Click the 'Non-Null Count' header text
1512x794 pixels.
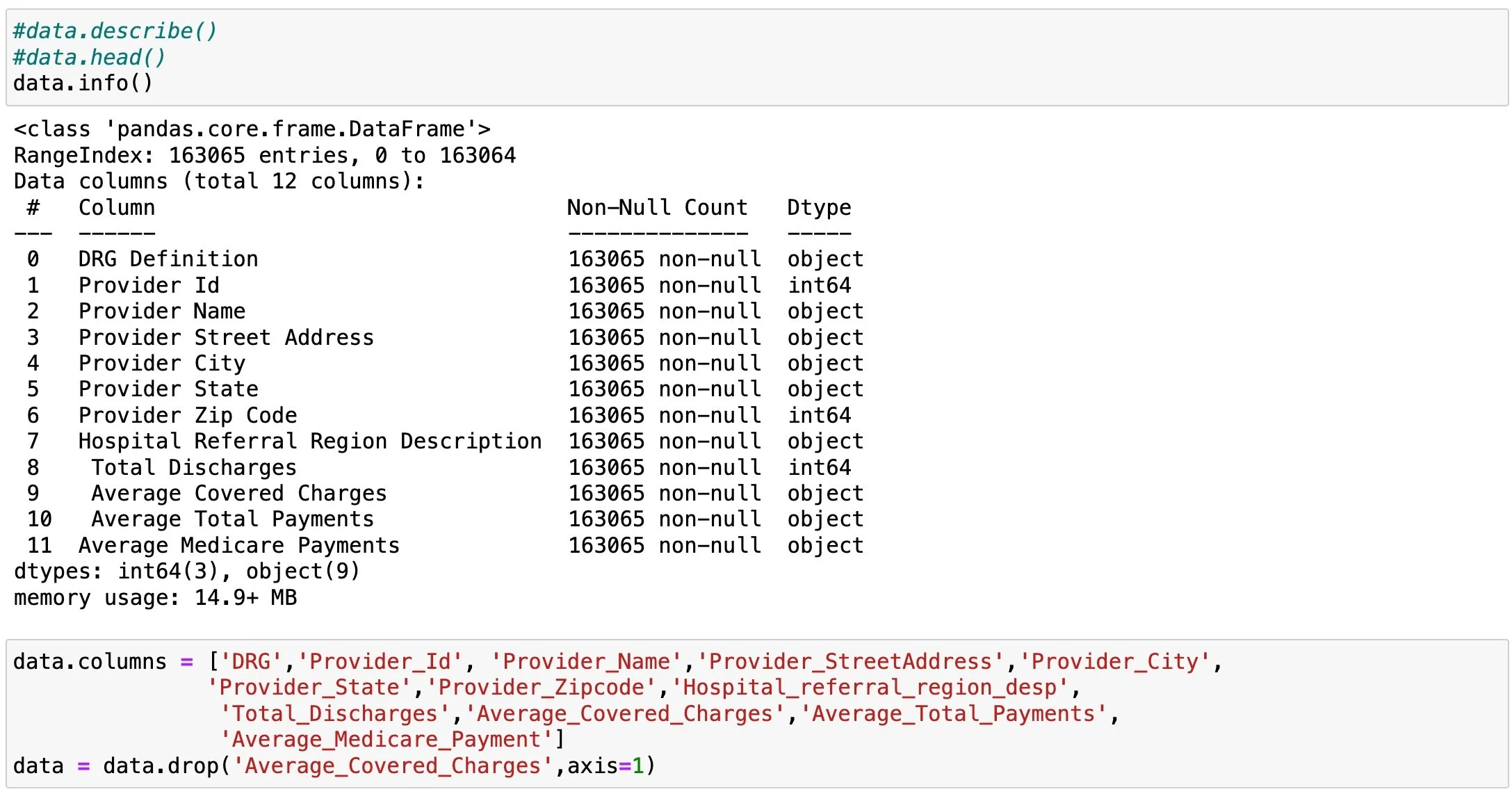coord(657,207)
